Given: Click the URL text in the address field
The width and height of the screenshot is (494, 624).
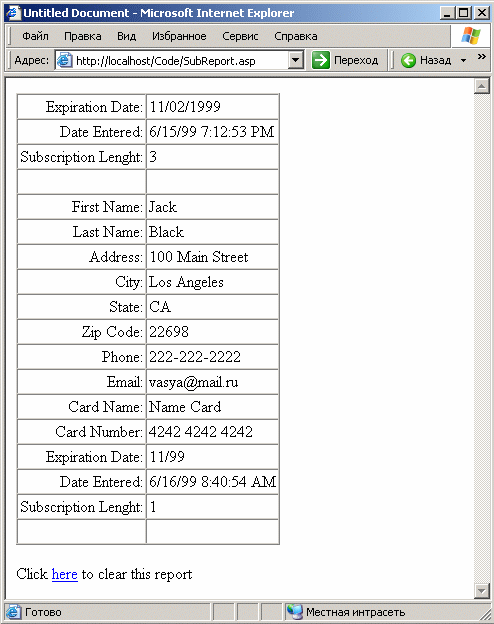Looking at the screenshot, I should tap(166, 61).
